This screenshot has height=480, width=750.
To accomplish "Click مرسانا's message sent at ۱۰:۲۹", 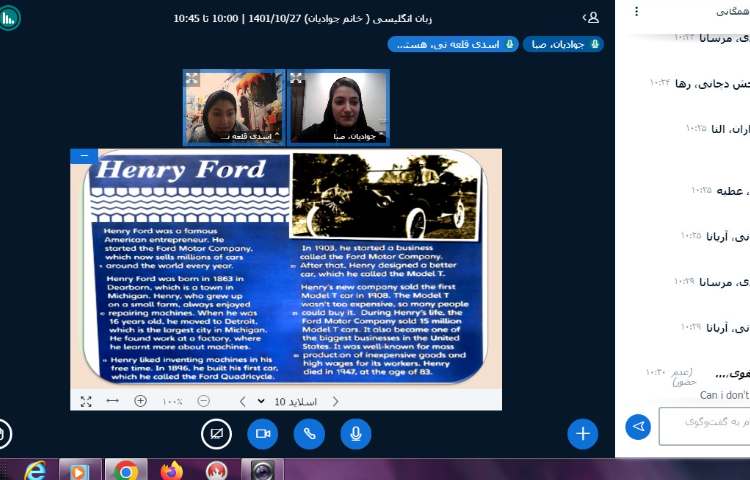I will point(712,282).
